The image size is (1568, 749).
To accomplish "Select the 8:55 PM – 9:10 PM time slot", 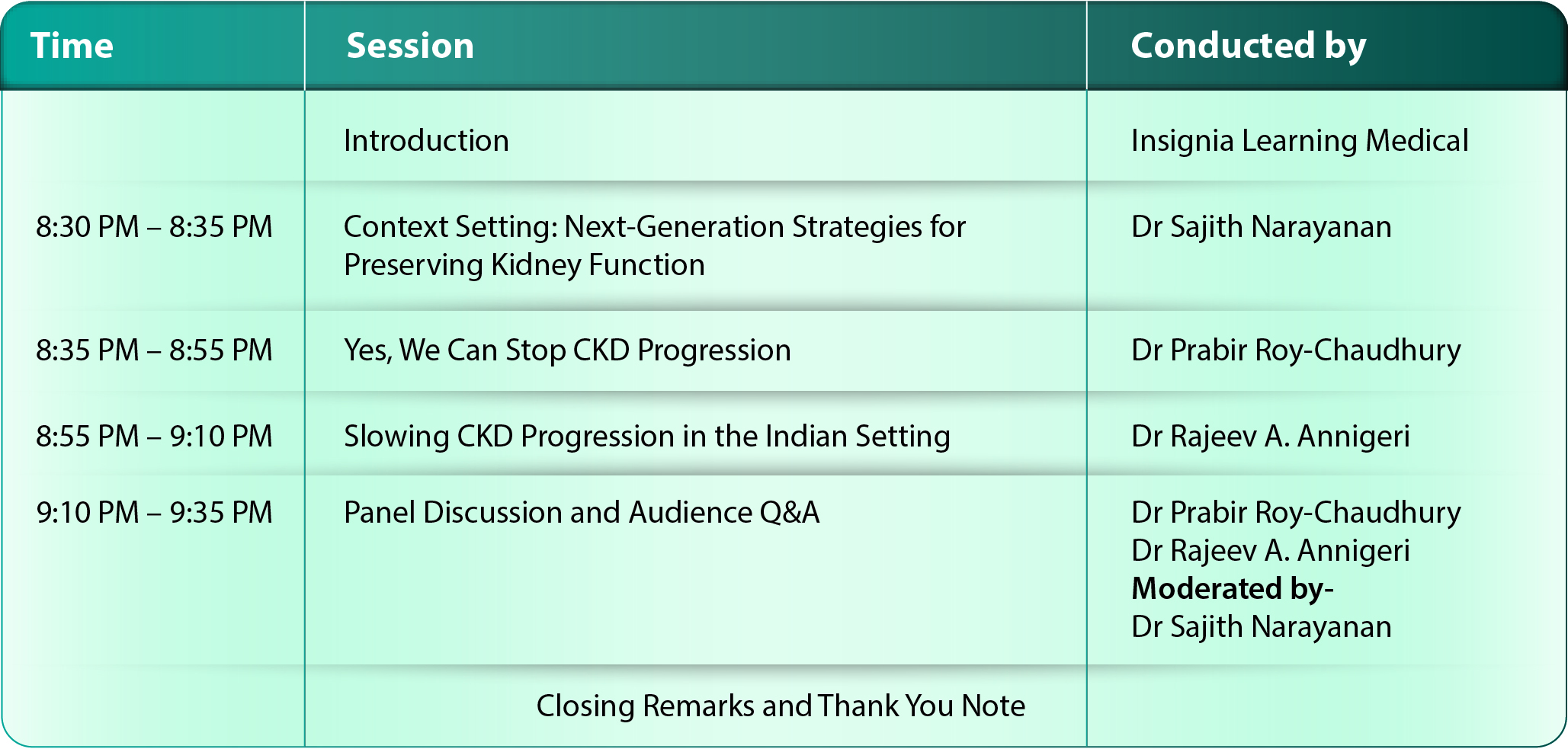I will [154, 437].
